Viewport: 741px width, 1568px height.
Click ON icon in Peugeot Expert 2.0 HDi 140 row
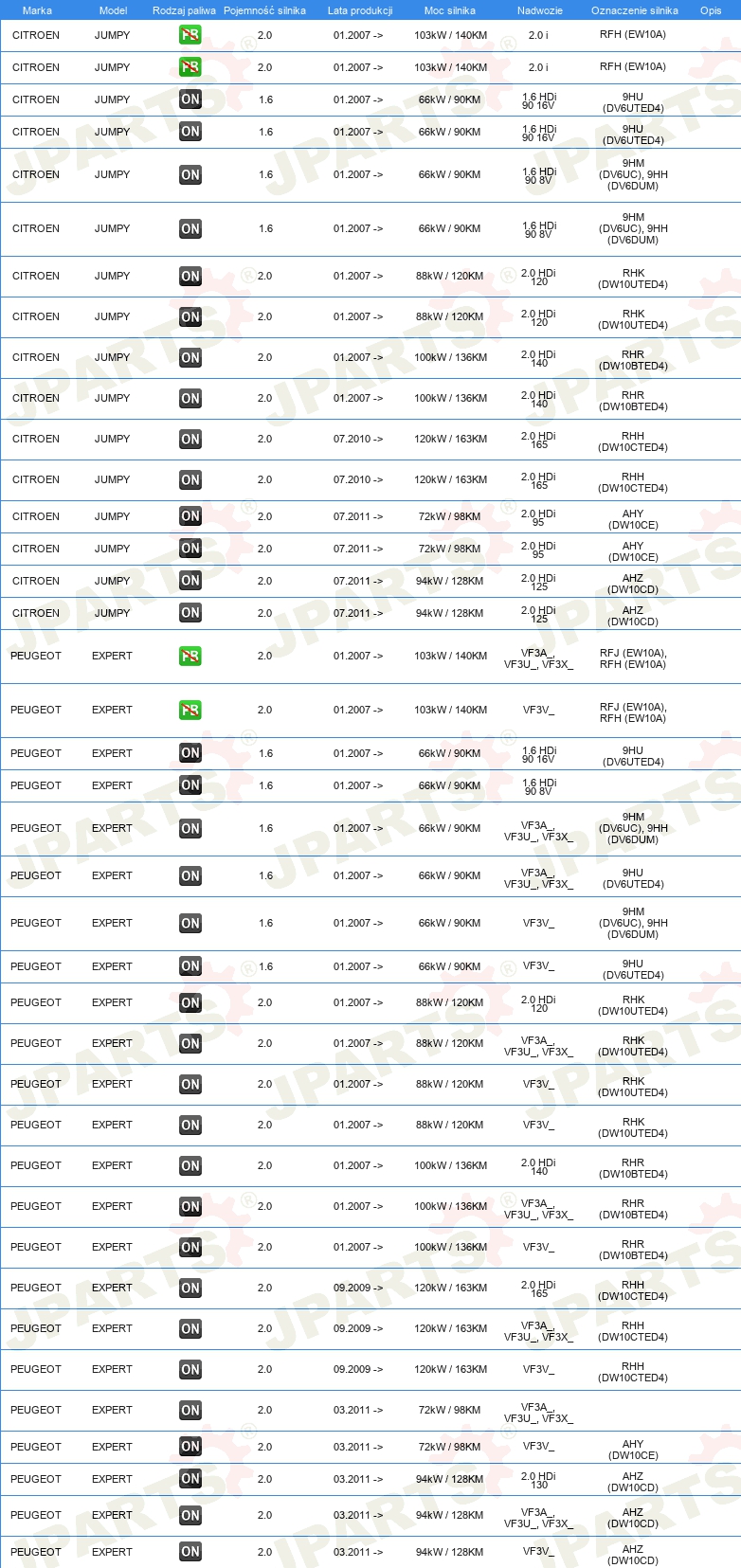(x=190, y=1165)
